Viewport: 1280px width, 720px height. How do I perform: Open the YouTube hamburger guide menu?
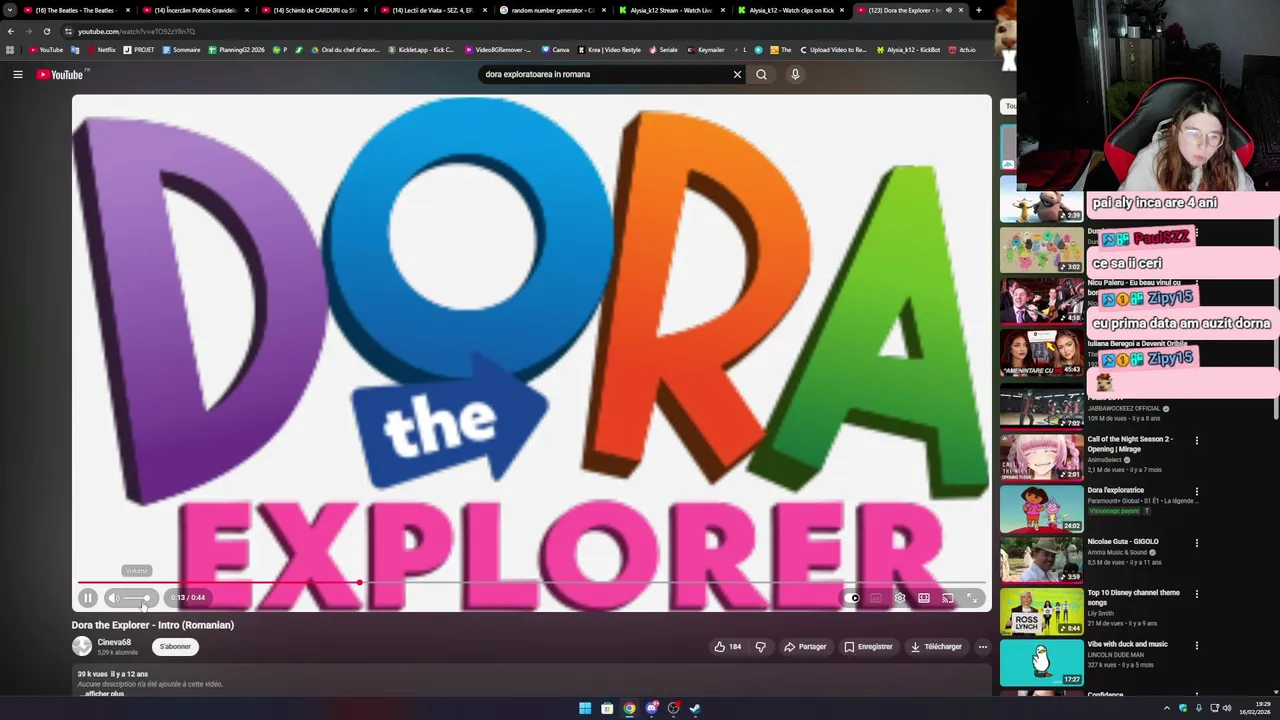point(17,74)
